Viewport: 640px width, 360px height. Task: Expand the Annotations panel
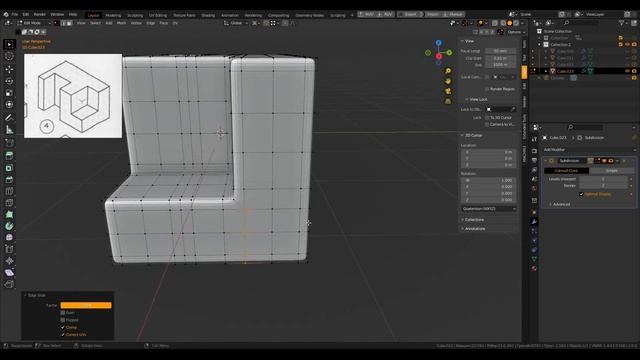pyautogui.click(x=474, y=229)
